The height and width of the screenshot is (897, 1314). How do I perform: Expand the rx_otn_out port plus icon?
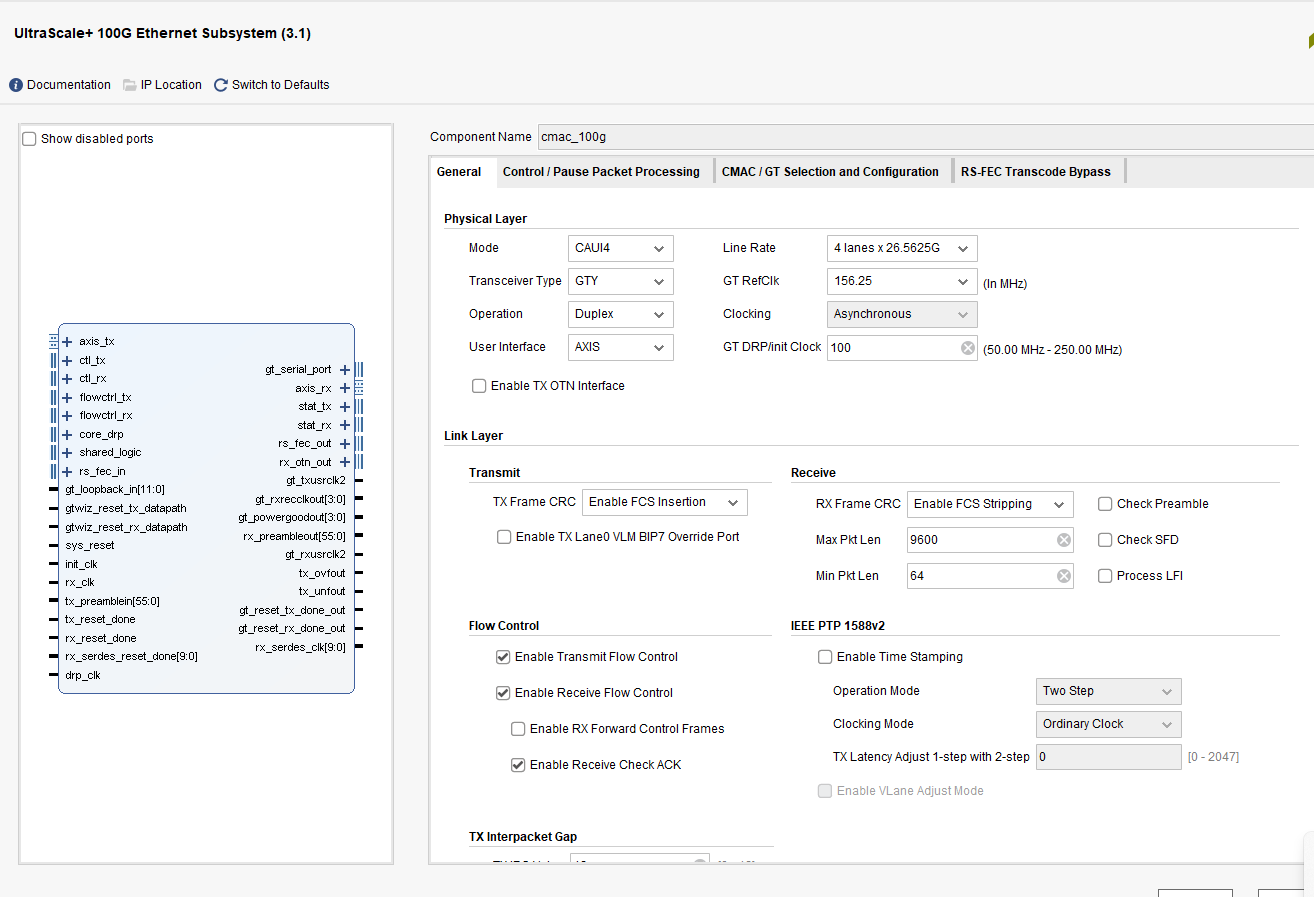coord(345,462)
